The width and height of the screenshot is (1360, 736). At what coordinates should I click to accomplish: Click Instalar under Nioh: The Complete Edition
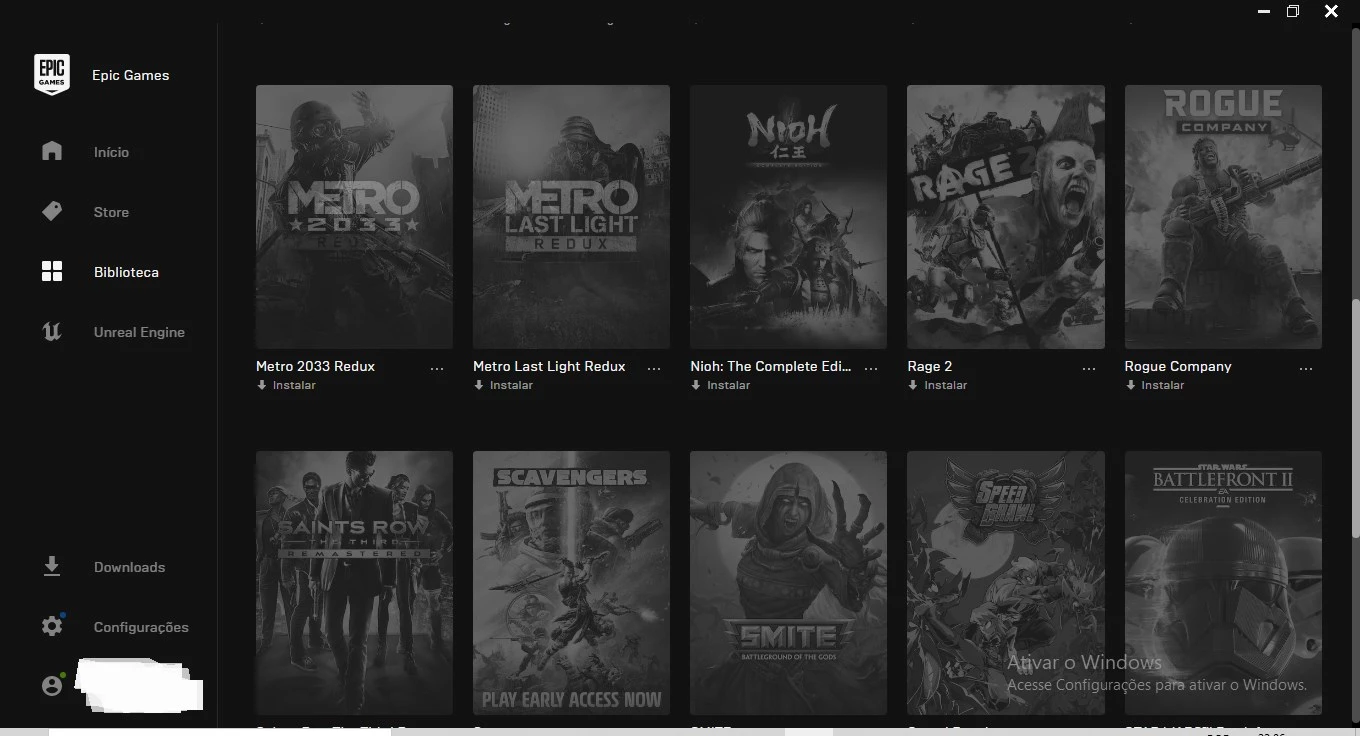[x=721, y=385]
